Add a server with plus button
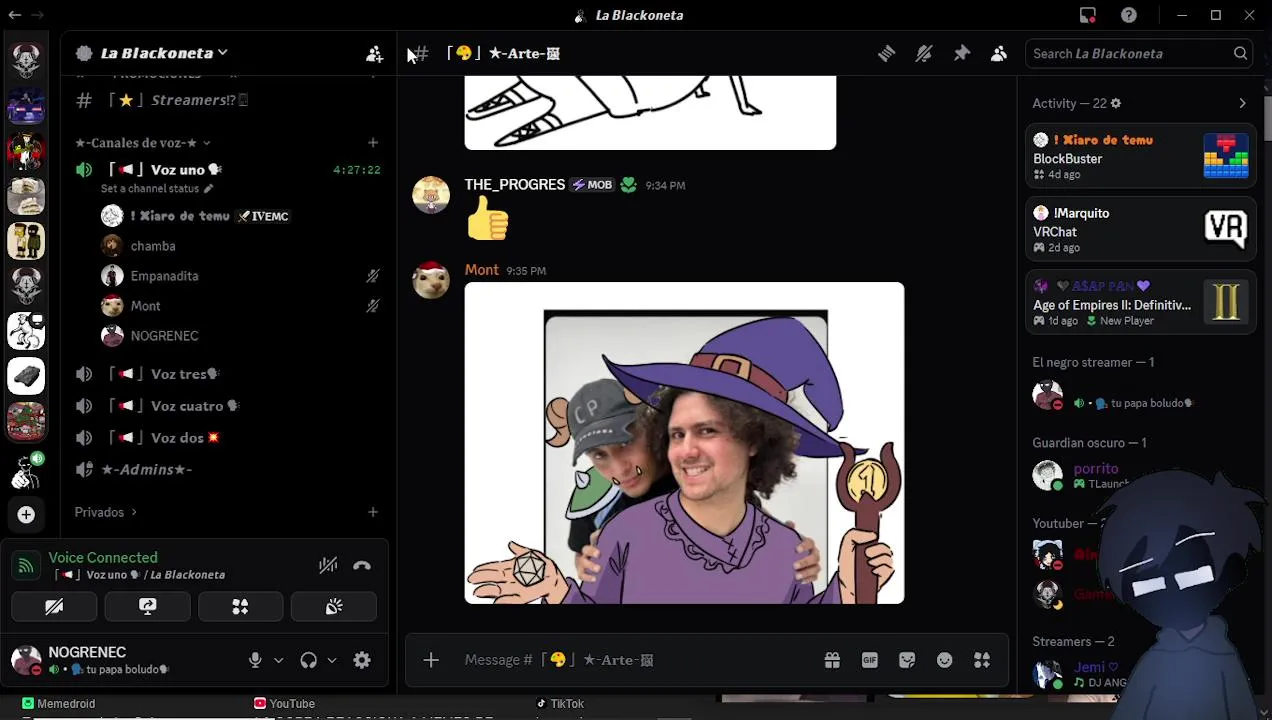This screenshot has height=720, width=1272. pos(26,514)
